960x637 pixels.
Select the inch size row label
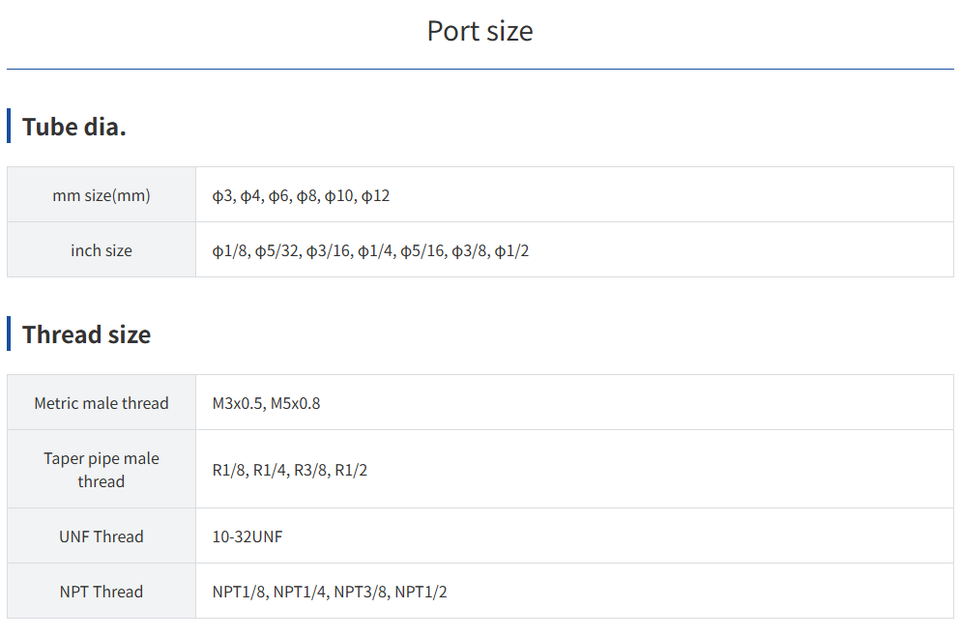pyautogui.click(x=101, y=250)
